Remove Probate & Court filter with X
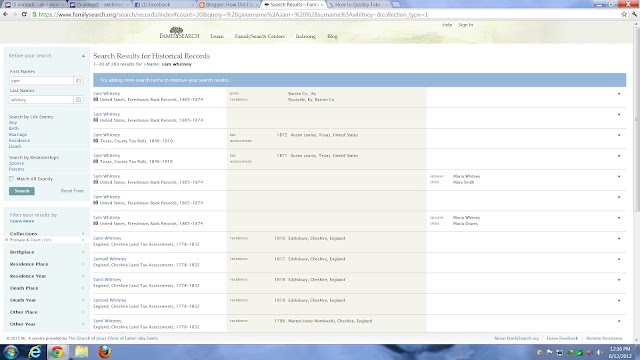 [7, 240]
